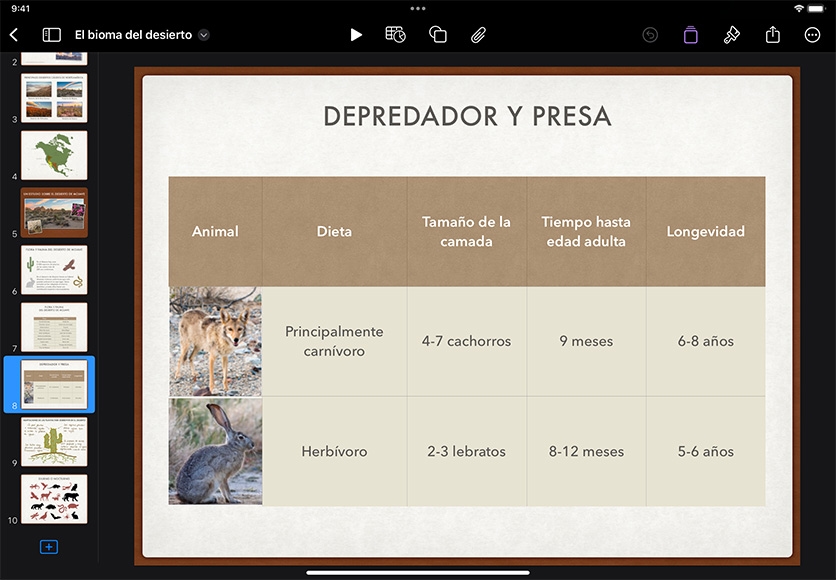The height and width of the screenshot is (580, 836).
Task: Tap the multitasking three-dots at top
Action: pyautogui.click(x=418, y=9)
